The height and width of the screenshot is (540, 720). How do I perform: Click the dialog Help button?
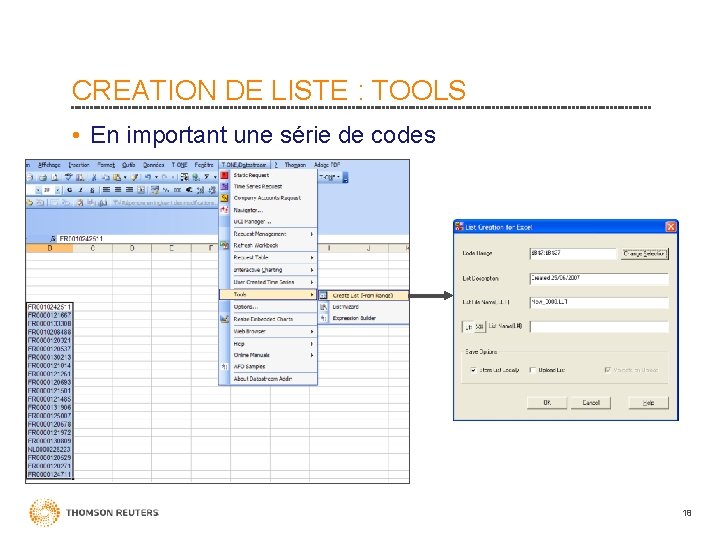(648, 403)
